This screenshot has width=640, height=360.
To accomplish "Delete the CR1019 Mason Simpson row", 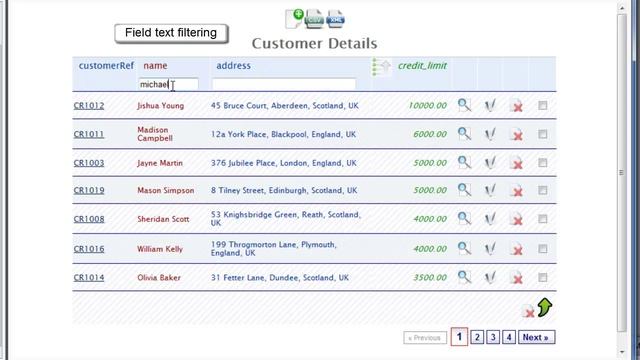I will coord(516,191).
